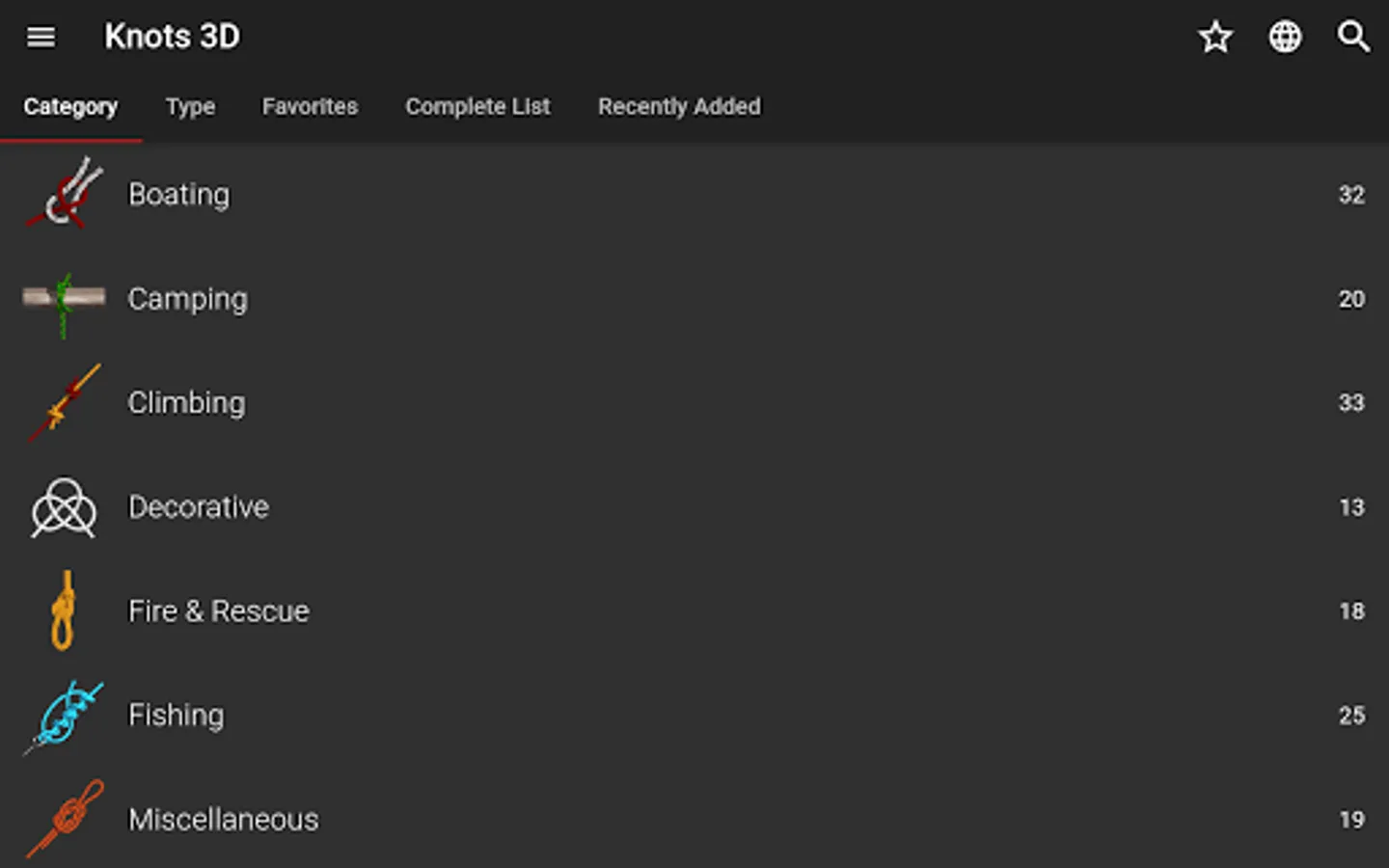This screenshot has width=1389, height=868.
Task: Click the count 32 beside Boating
Action: pyautogui.click(x=1351, y=195)
